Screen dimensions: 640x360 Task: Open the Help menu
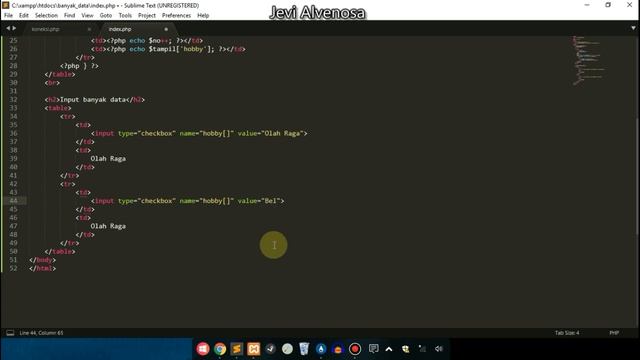click(x=203, y=16)
